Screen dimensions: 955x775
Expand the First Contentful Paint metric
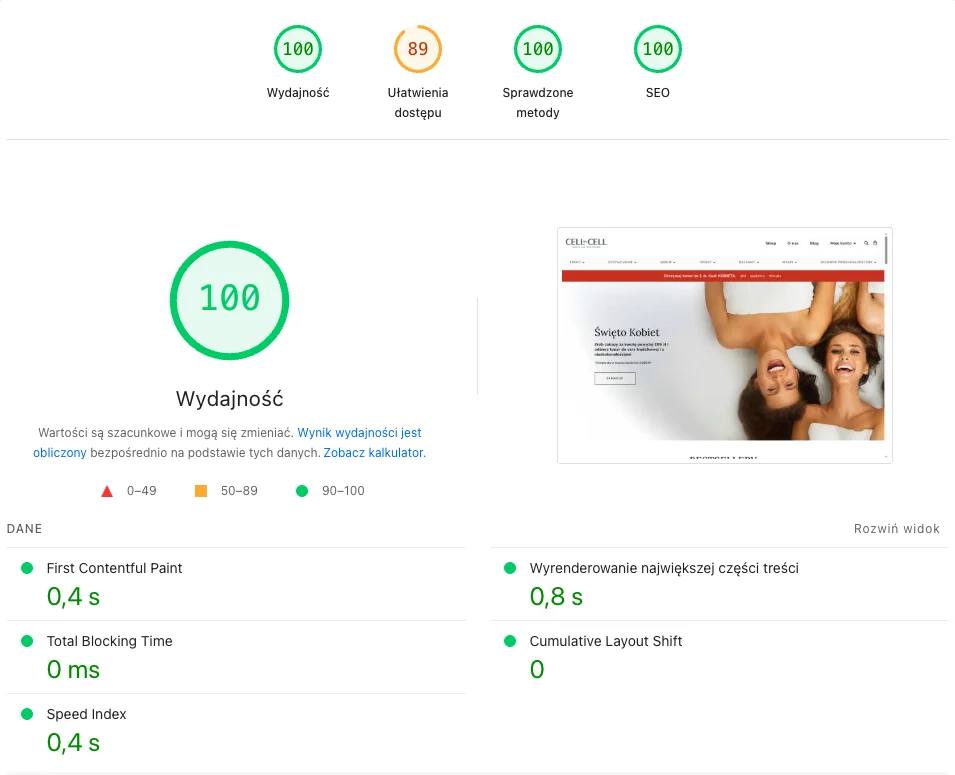click(x=114, y=568)
